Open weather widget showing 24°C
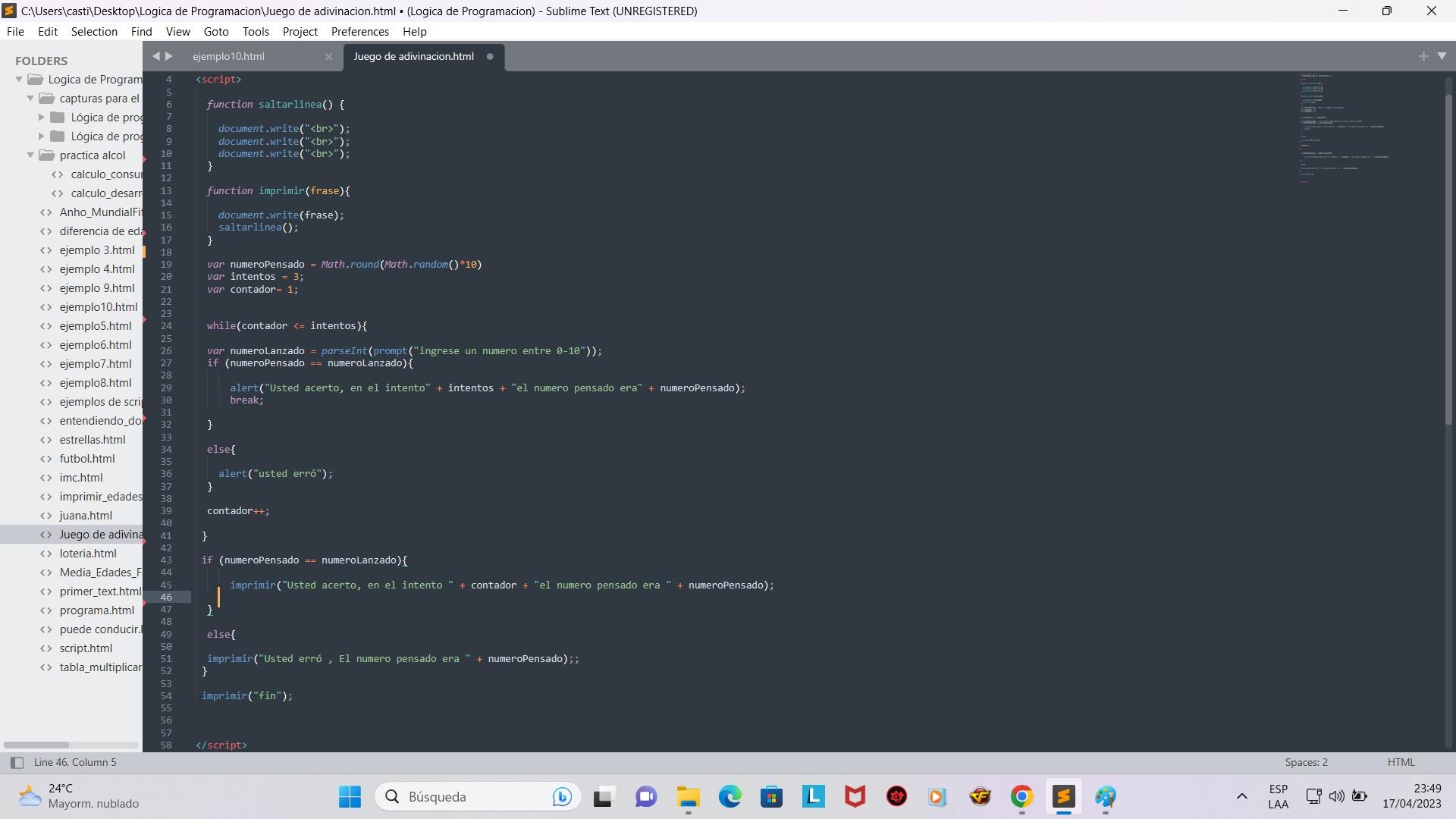The image size is (1456, 819). click(x=79, y=796)
